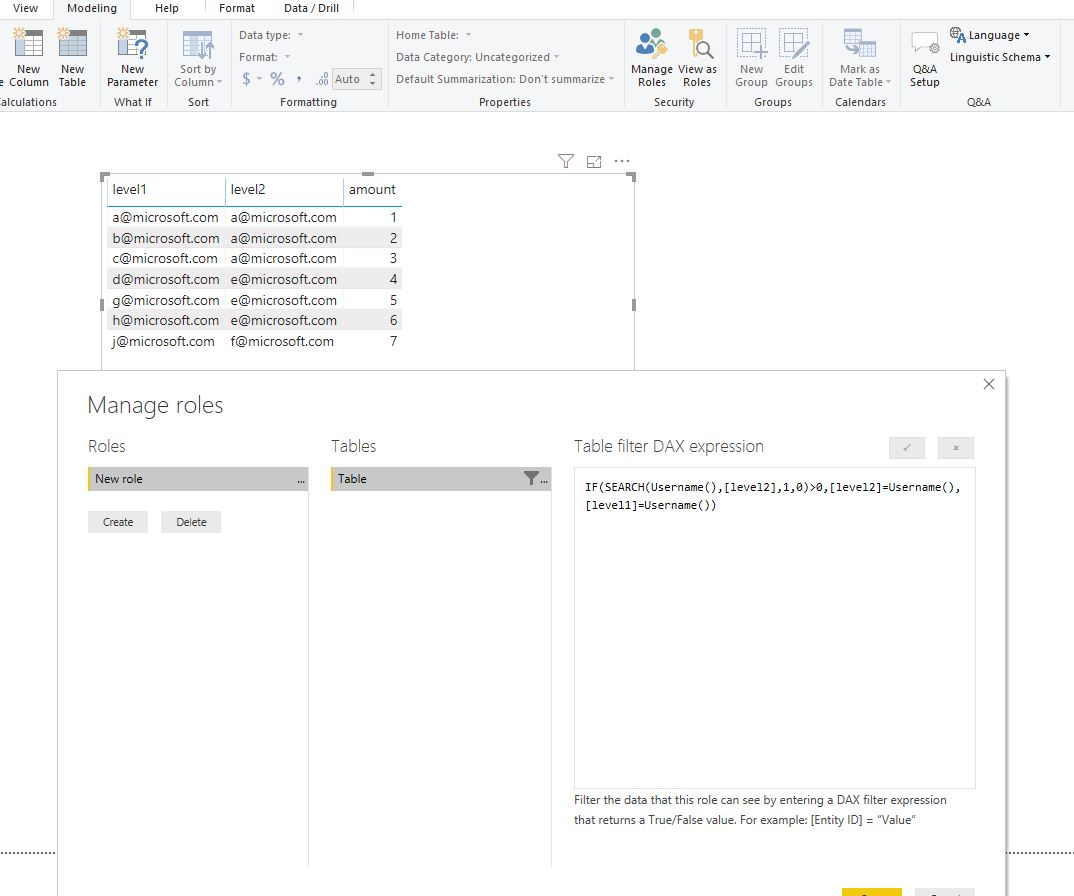Screen dimensions: 1074x896
Task: Click the level2 column header
Action: [x=284, y=190]
